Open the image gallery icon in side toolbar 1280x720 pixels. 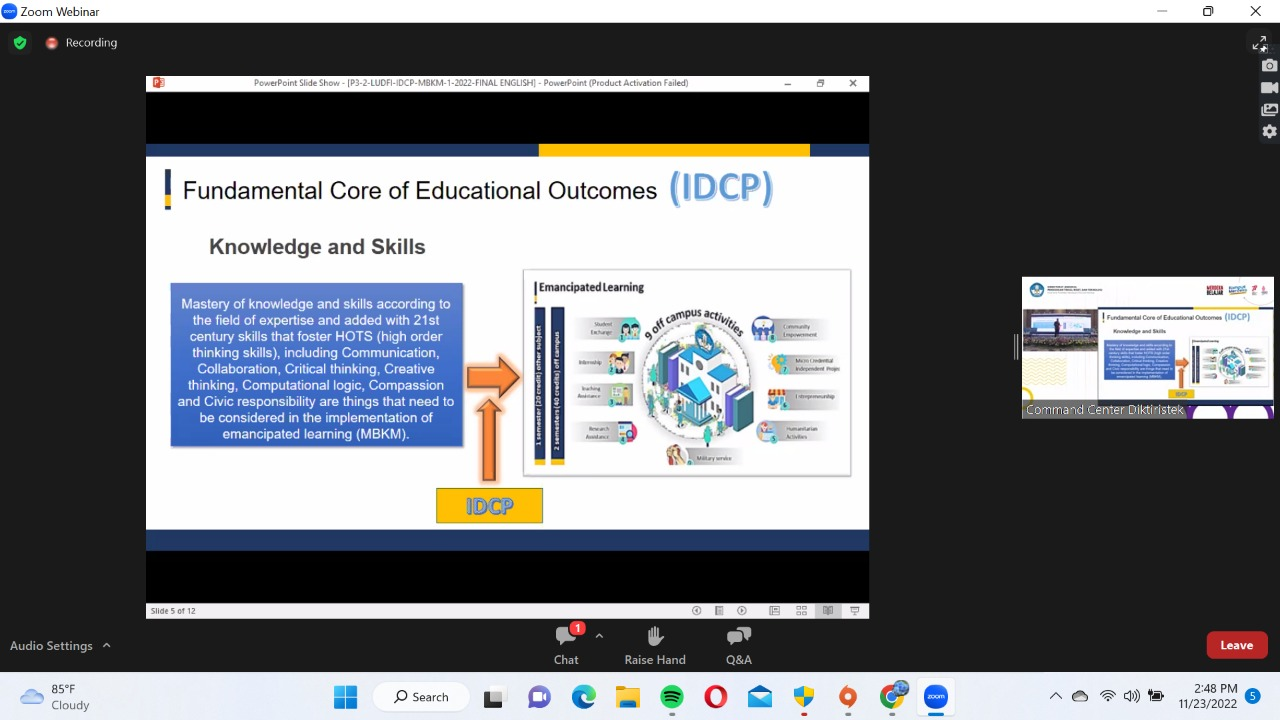1269,110
